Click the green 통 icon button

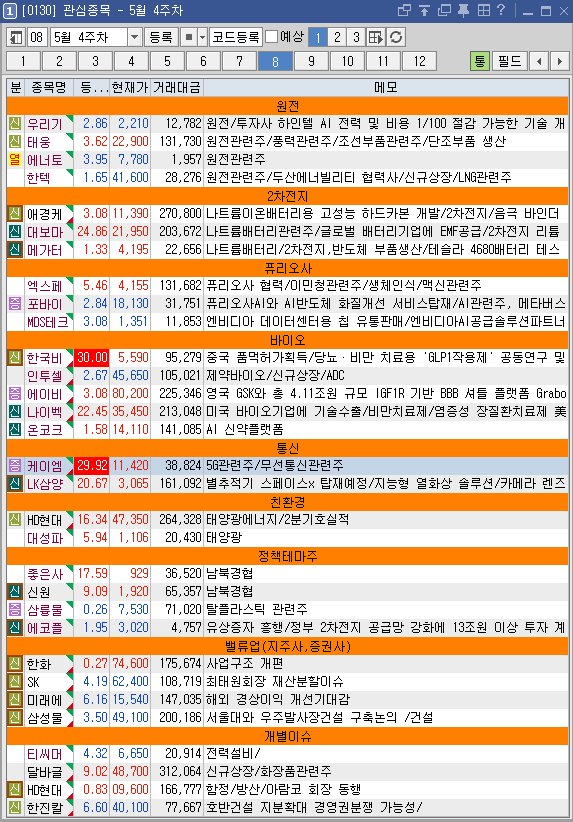[479, 61]
